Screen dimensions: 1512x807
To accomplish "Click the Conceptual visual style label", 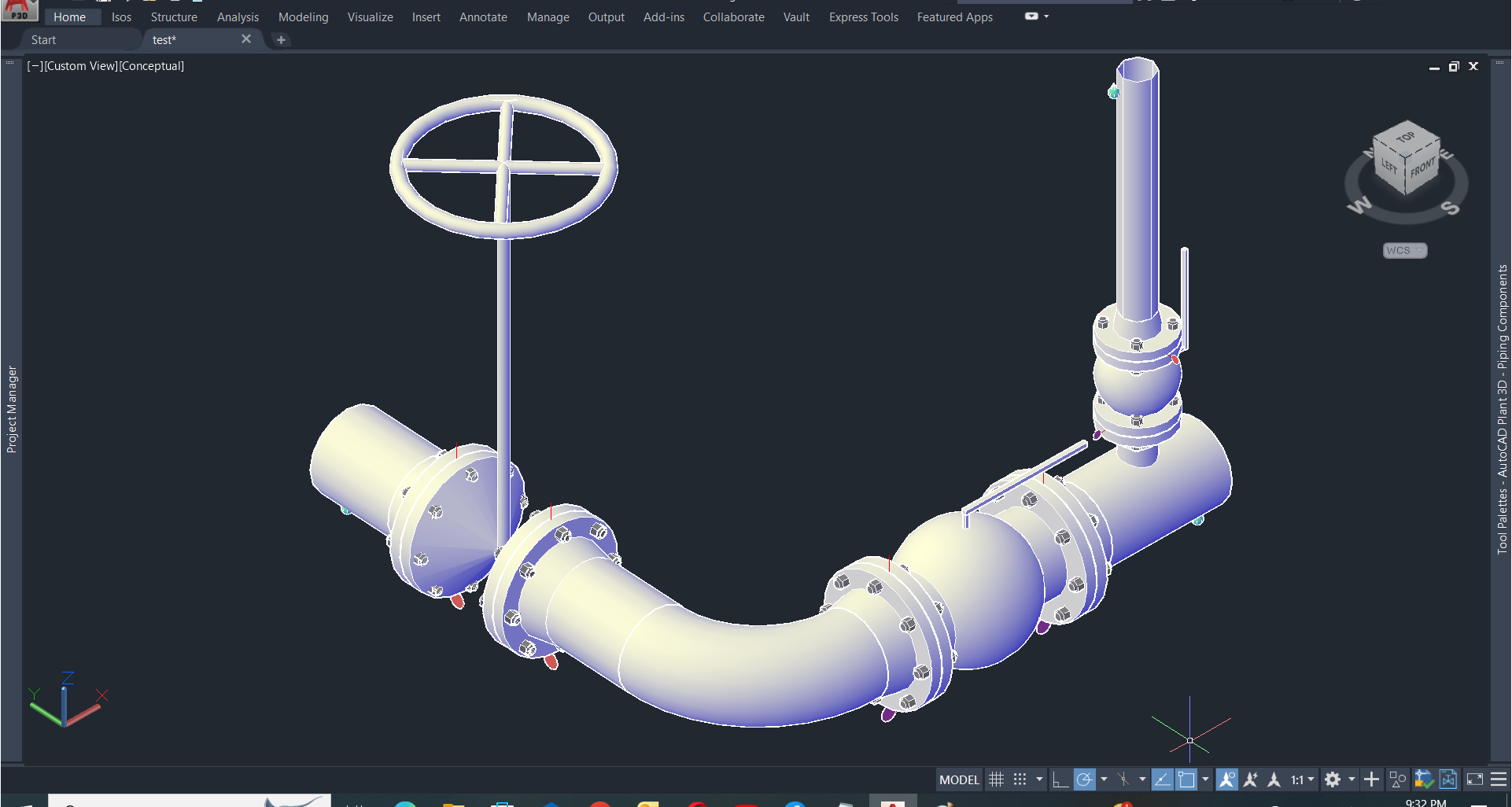I will [x=152, y=66].
